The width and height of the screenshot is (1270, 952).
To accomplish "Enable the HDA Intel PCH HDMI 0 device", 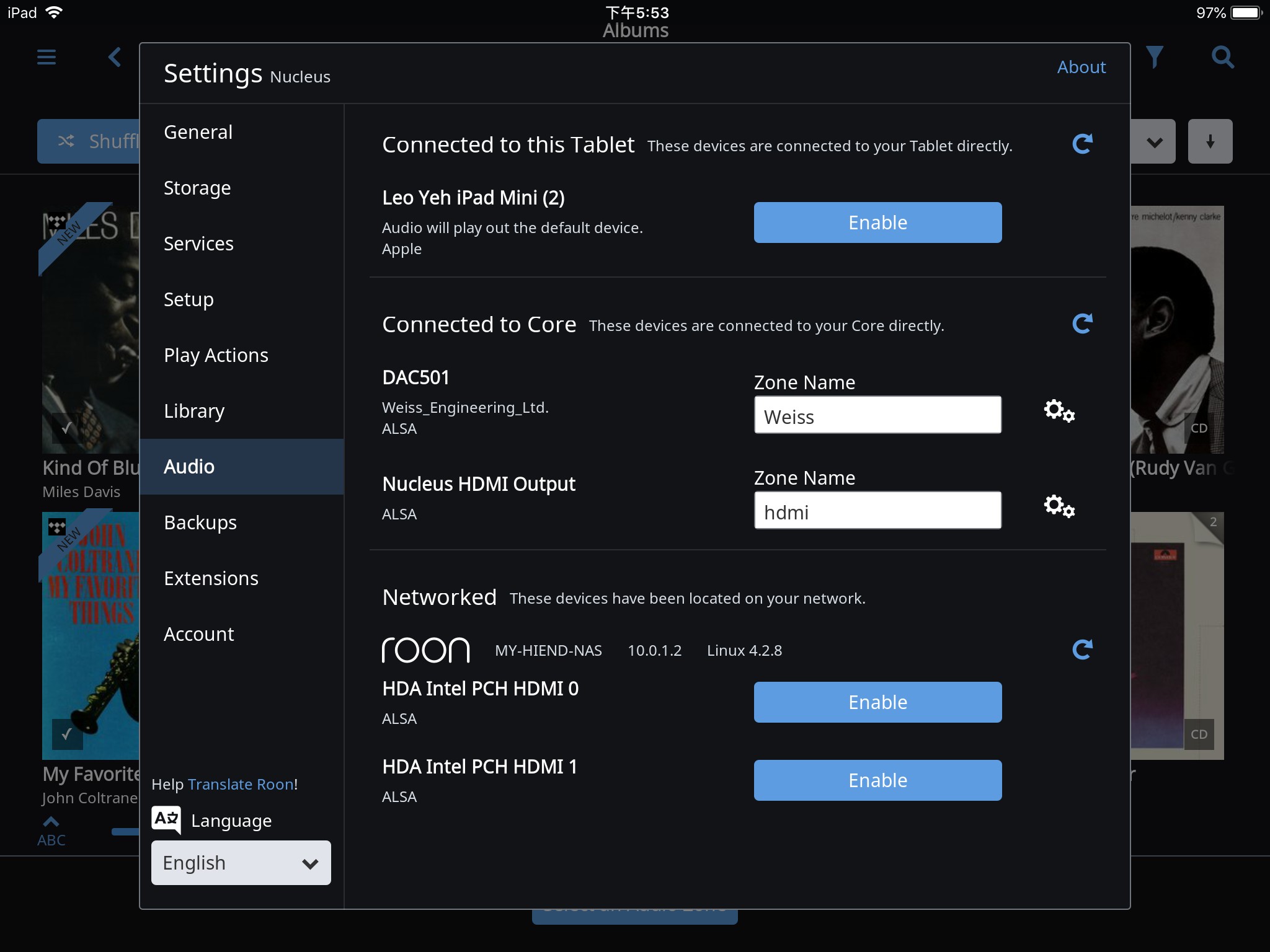I will 877,702.
